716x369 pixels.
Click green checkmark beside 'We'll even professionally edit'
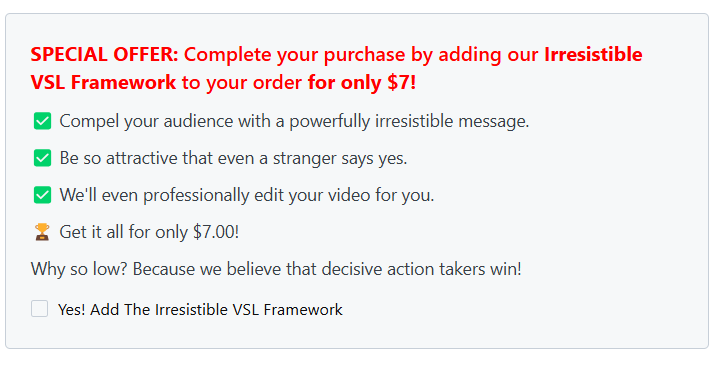click(42, 195)
